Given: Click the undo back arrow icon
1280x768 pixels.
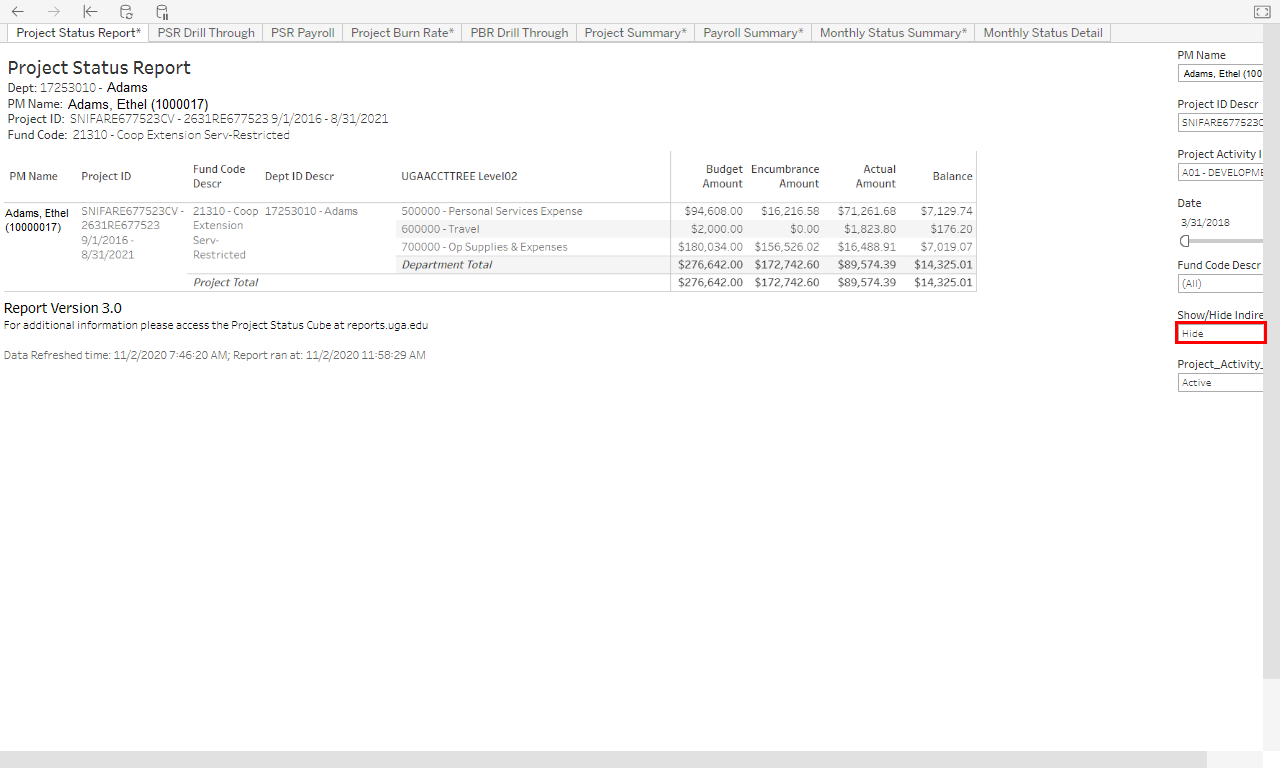Looking at the screenshot, I should pos(18,12).
